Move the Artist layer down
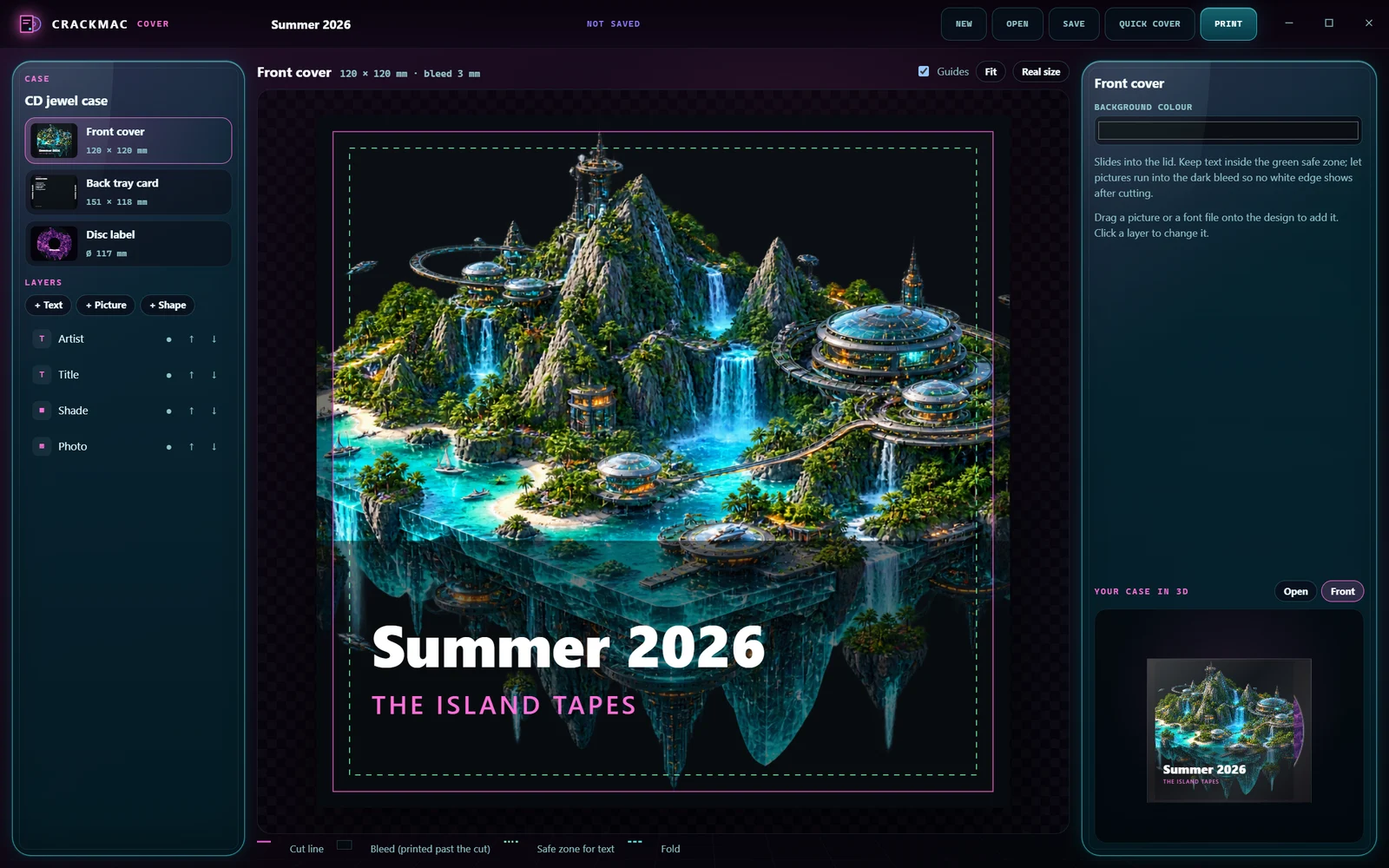This screenshot has width=1389, height=868. click(214, 339)
